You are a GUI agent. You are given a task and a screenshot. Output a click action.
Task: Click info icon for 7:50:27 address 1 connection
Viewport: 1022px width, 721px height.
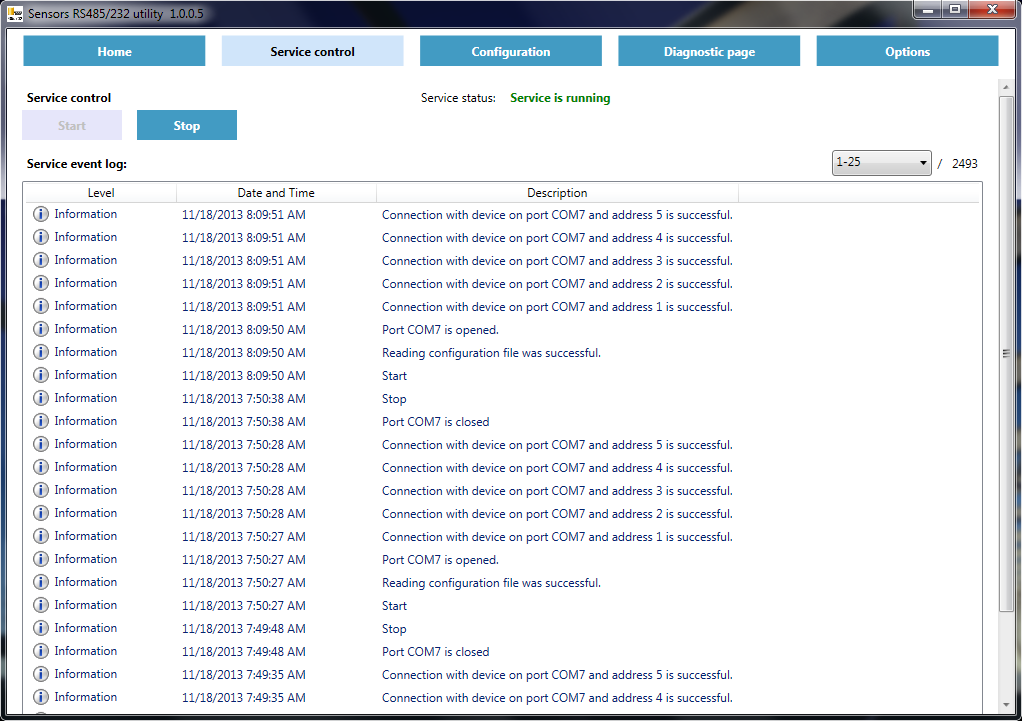[x=40, y=536]
